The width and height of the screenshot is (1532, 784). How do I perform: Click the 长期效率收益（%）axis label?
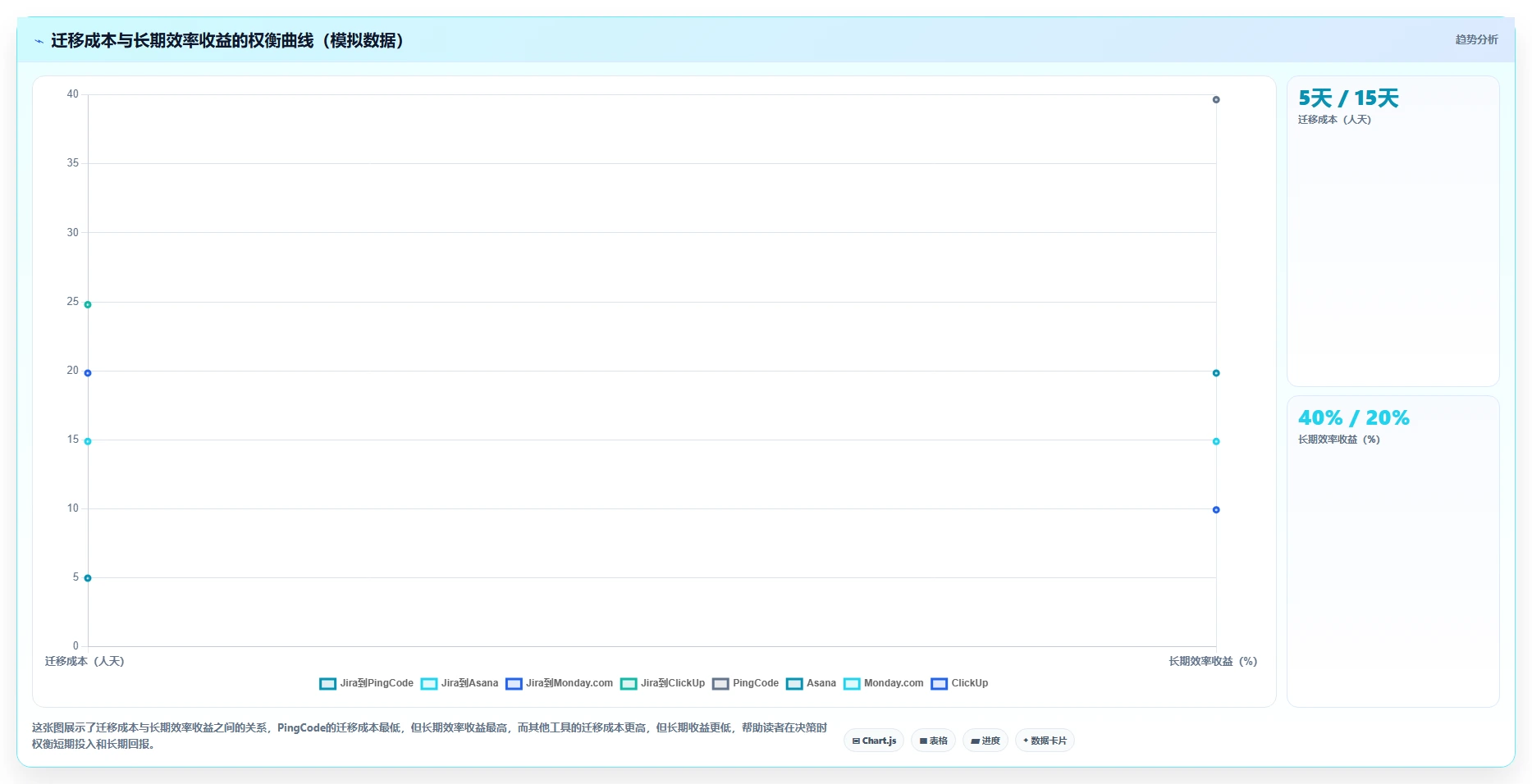tap(1213, 661)
